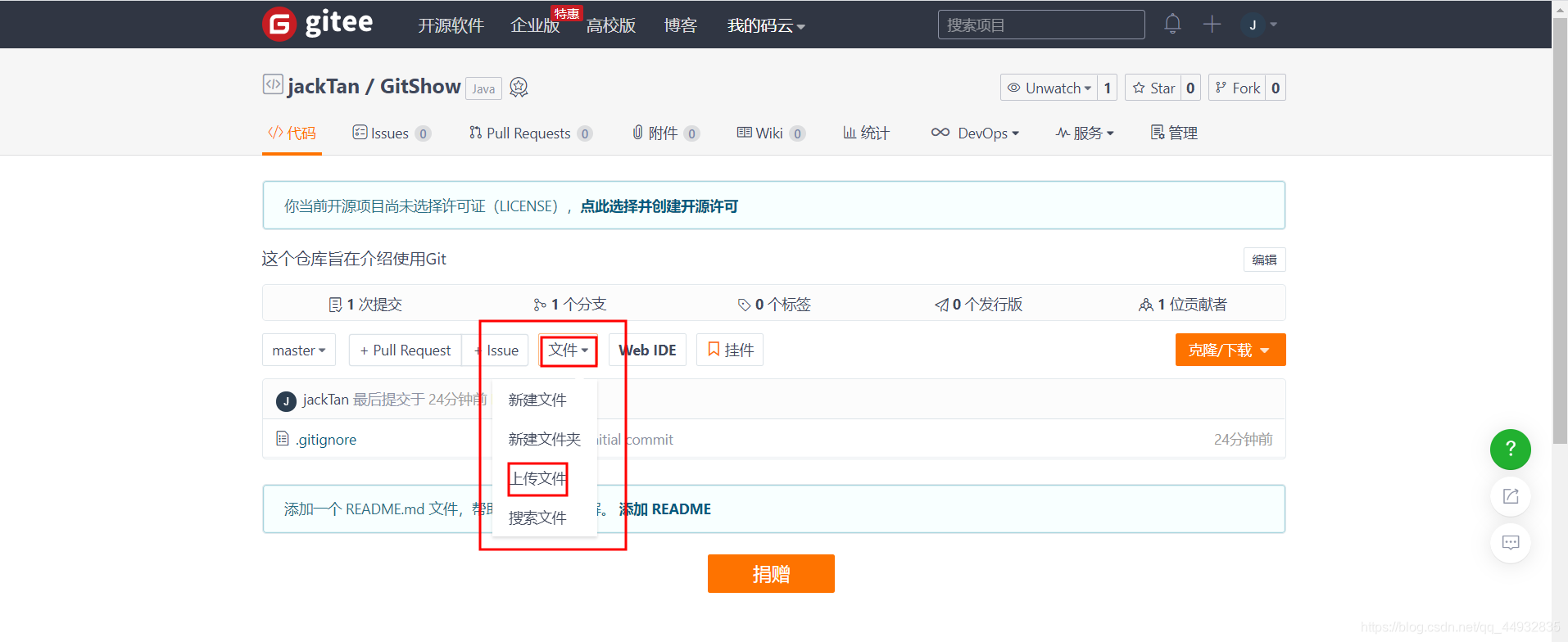Screen dimensions: 1568x642
Task: Click 高校版 in the top navigation
Action: tap(611, 25)
